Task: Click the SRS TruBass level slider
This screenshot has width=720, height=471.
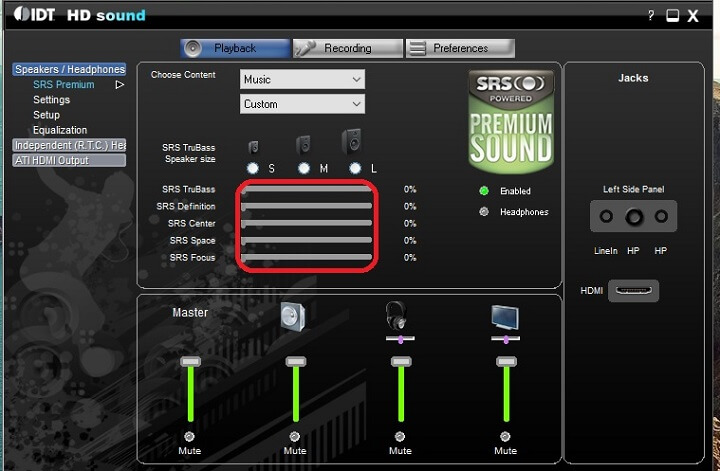Action: 307,189
